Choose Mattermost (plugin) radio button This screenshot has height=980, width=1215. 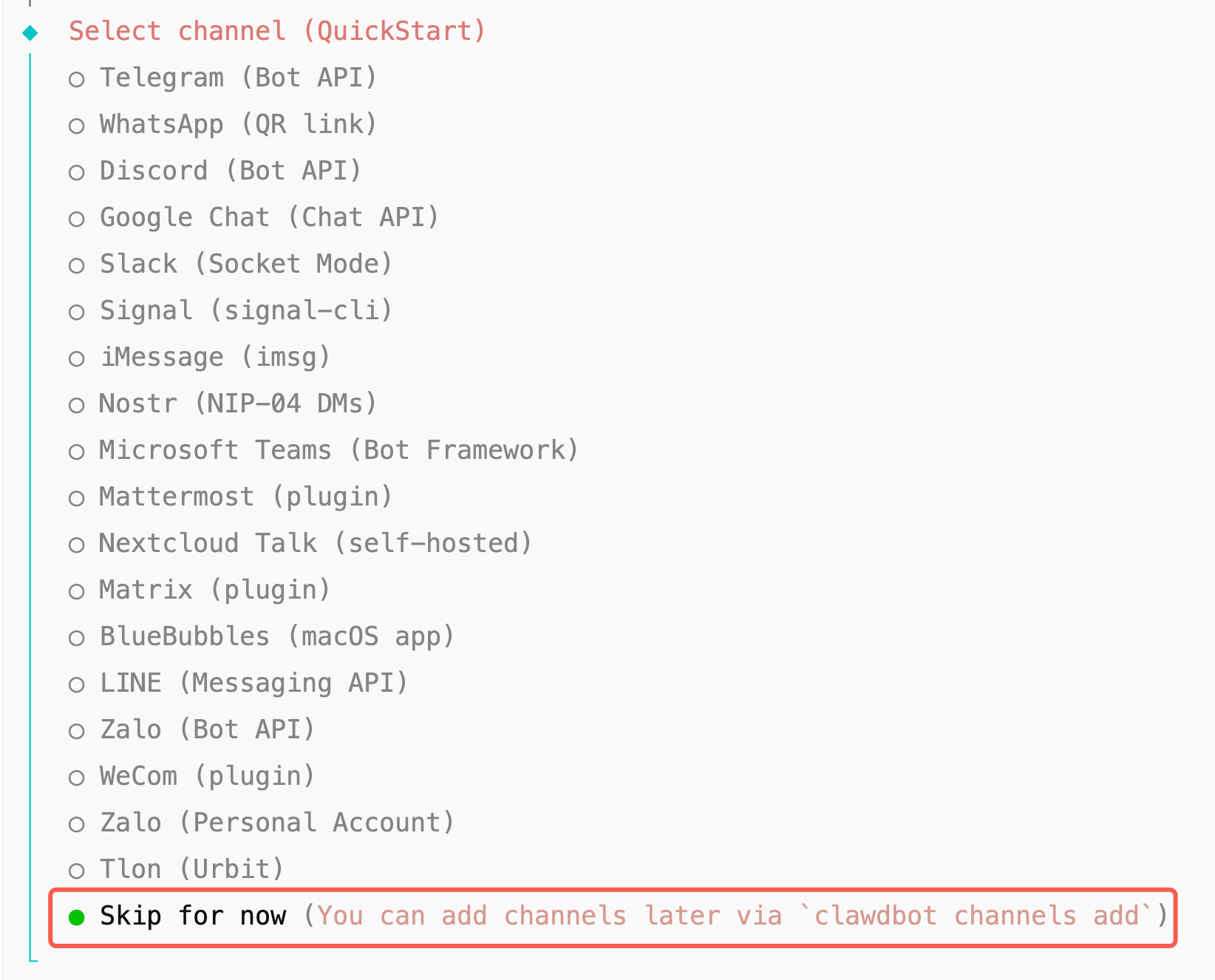click(x=77, y=498)
